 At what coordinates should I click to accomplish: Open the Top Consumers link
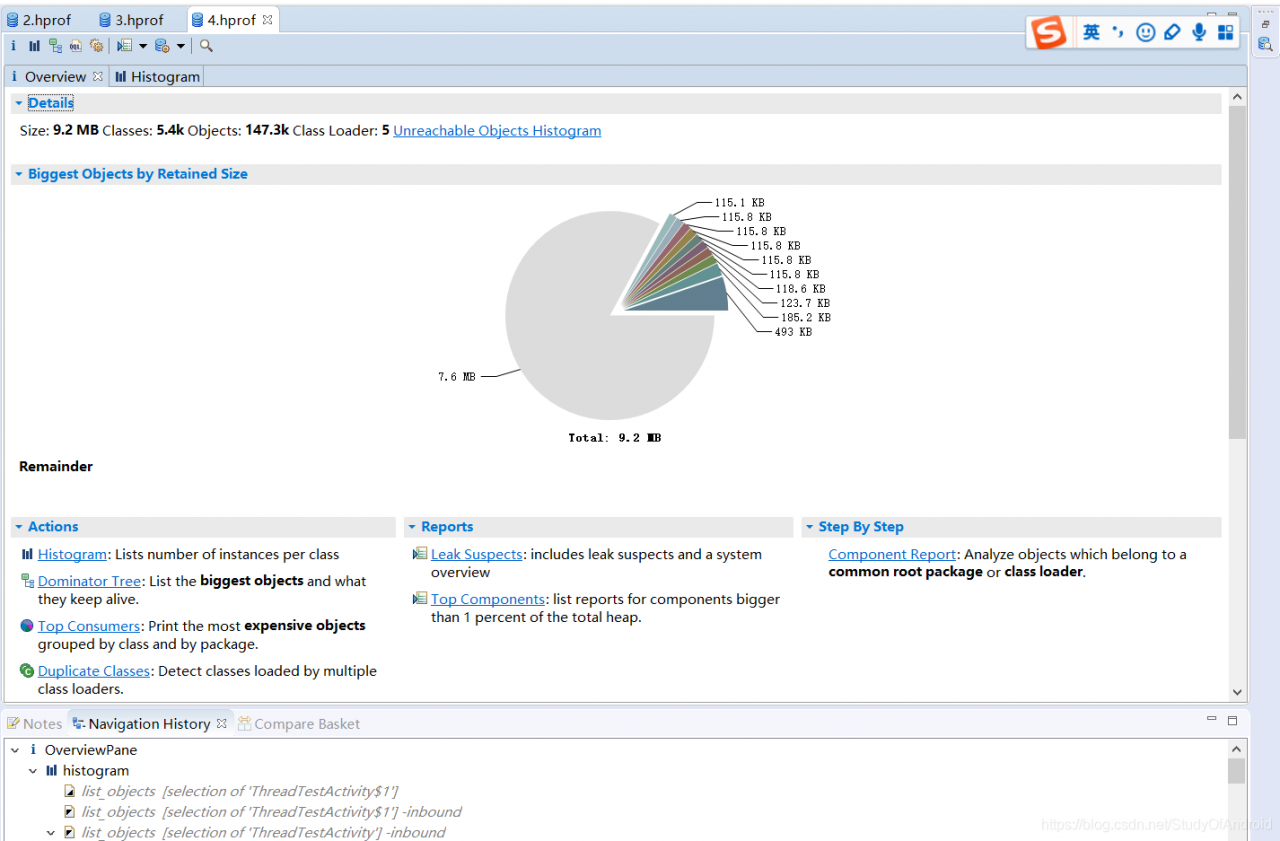(x=89, y=626)
